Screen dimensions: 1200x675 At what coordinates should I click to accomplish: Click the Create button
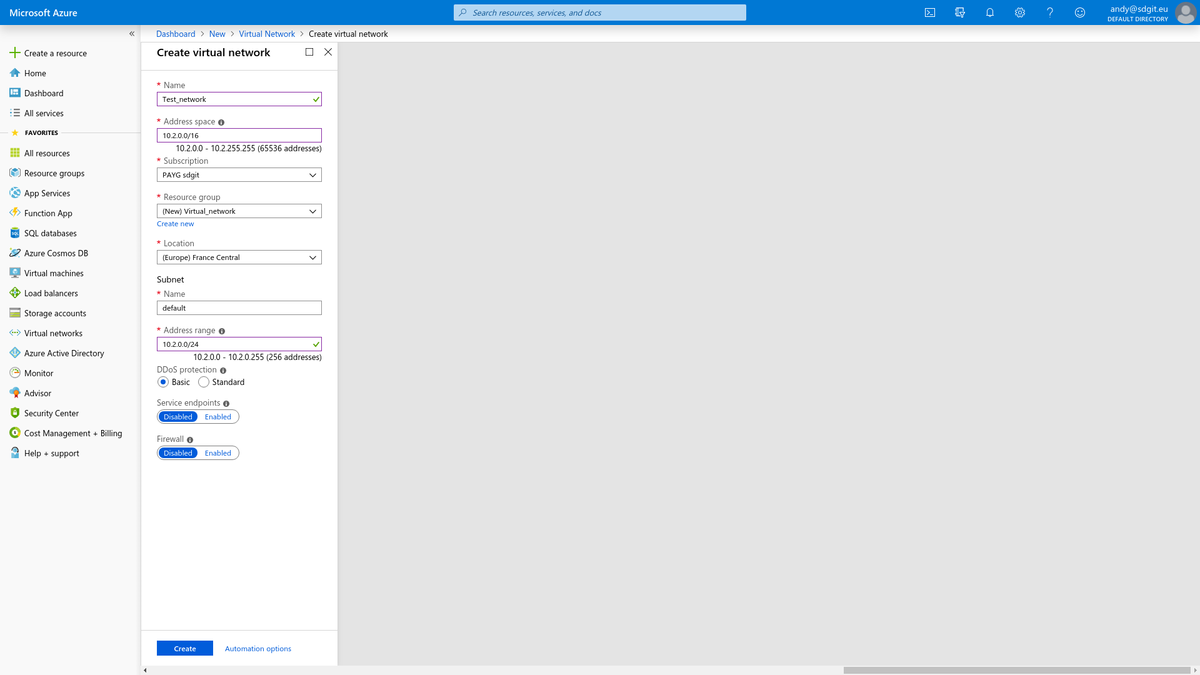coord(184,647)
